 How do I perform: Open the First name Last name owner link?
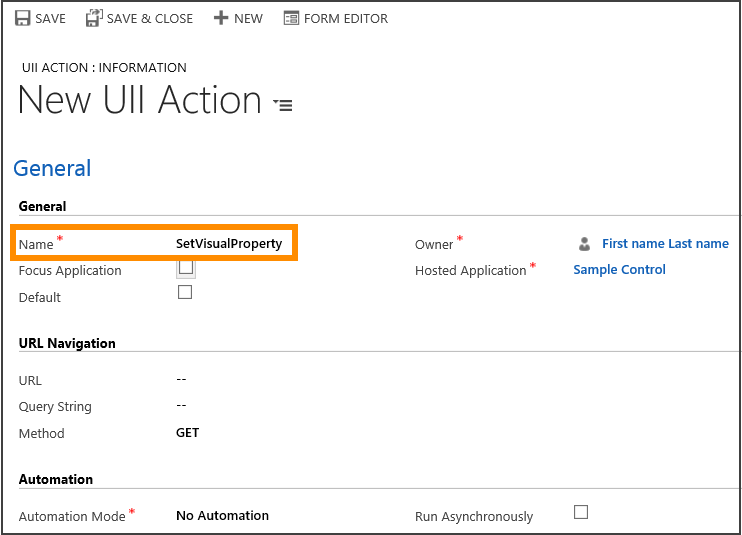[665, 244]
